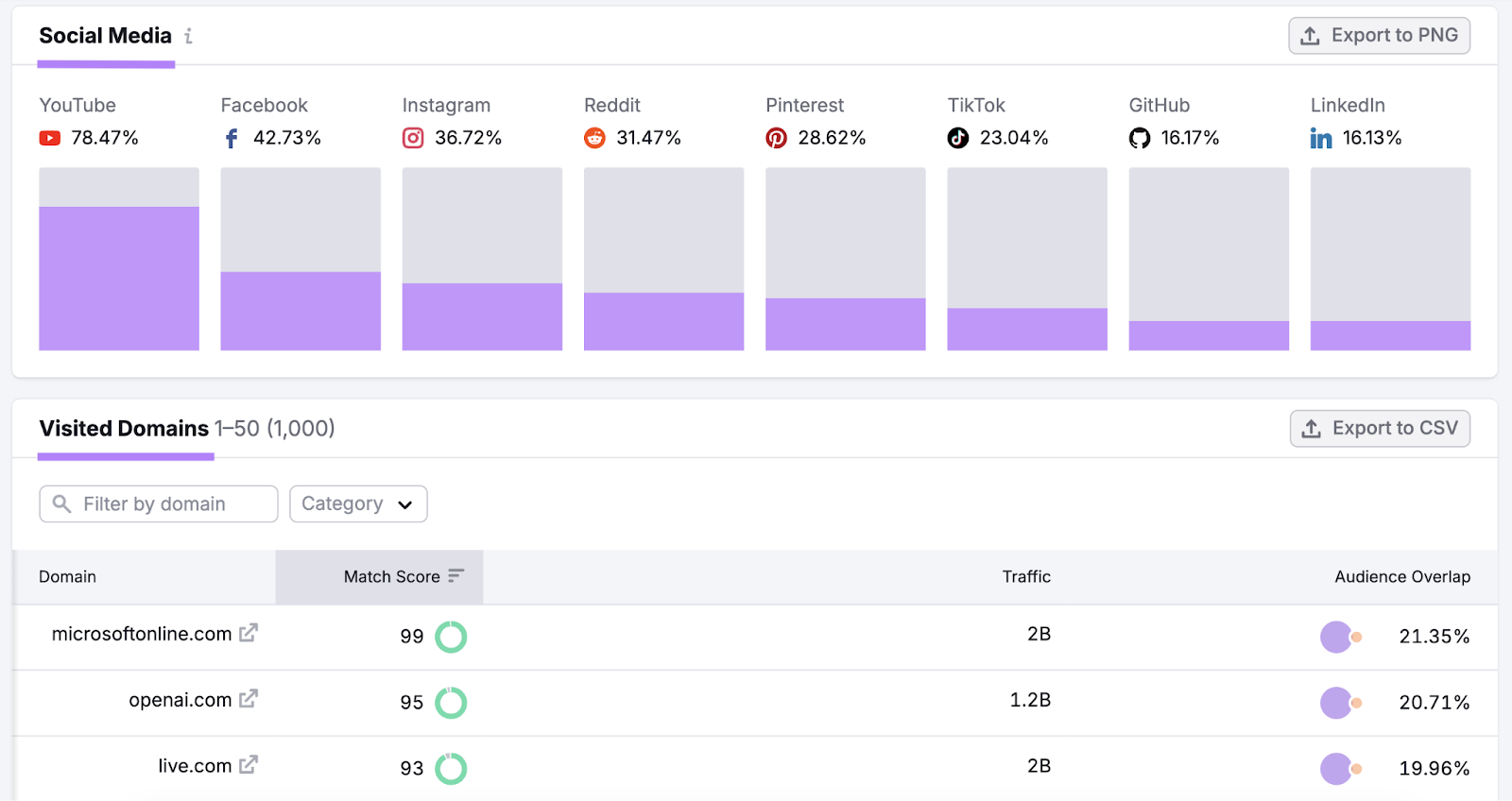This screenshot has width=1512, height=801.
Task: Click the GitHub 16.17% value
Action: 1190,138
